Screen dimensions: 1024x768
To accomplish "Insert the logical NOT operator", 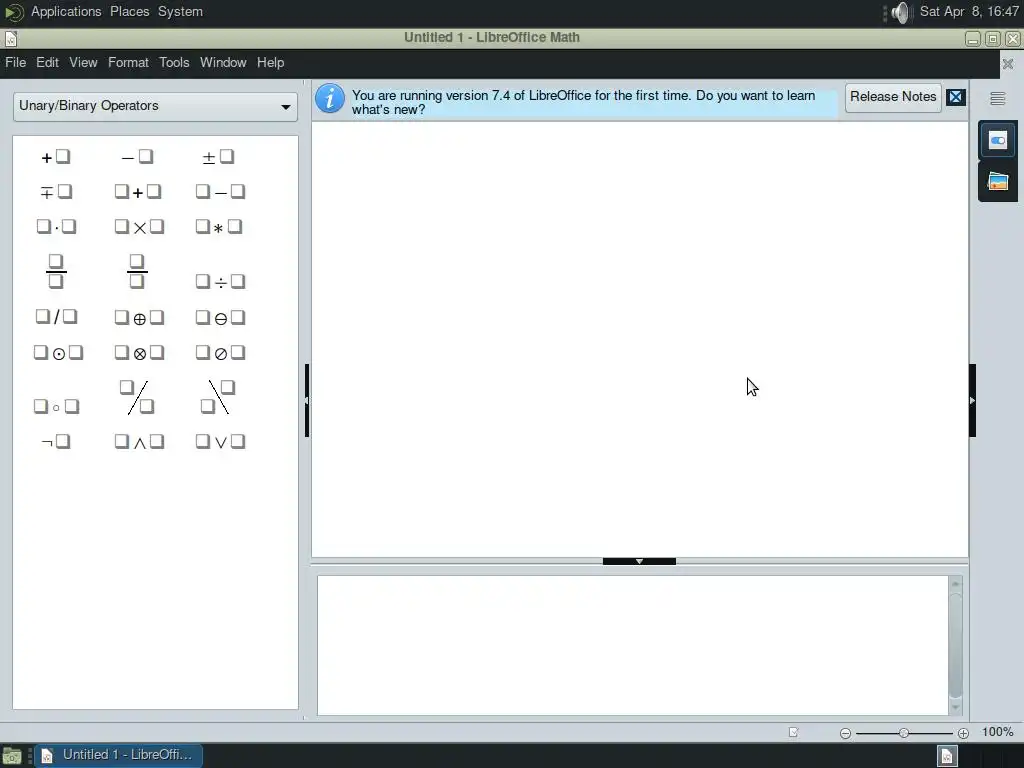I will [56, 441].
